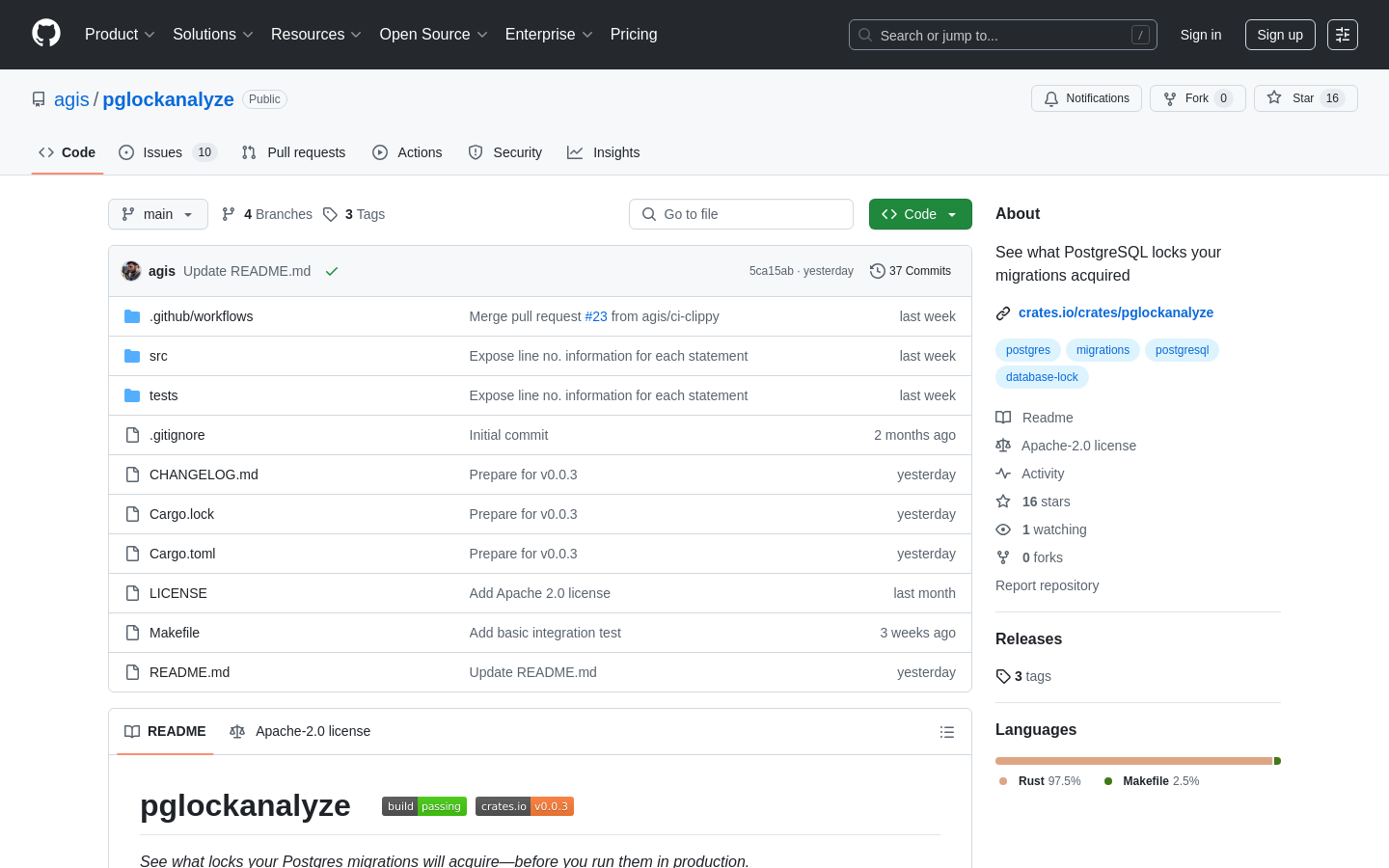Click the agis avatar in commit row
Image resolution: width=1389 pixels, height=868 pixels.
pos(131,271)
